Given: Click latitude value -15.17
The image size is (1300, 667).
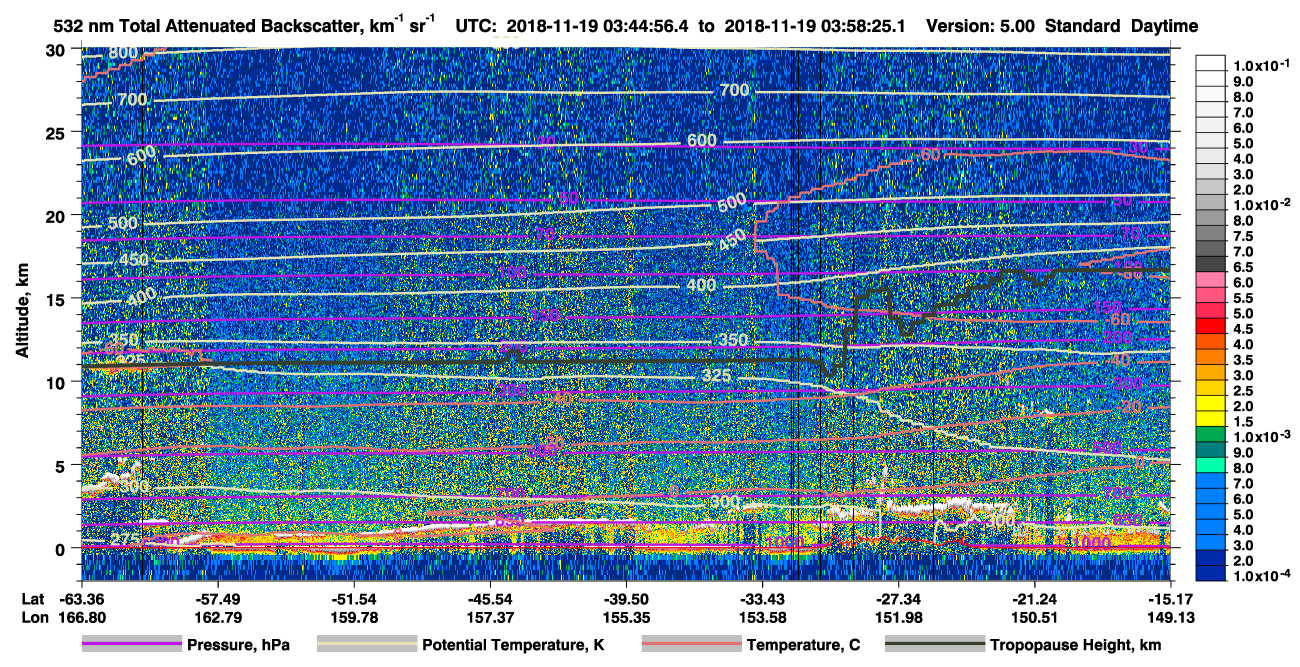Looking at the screenshot, I should pyautogui.click(x=1171, y=598).
